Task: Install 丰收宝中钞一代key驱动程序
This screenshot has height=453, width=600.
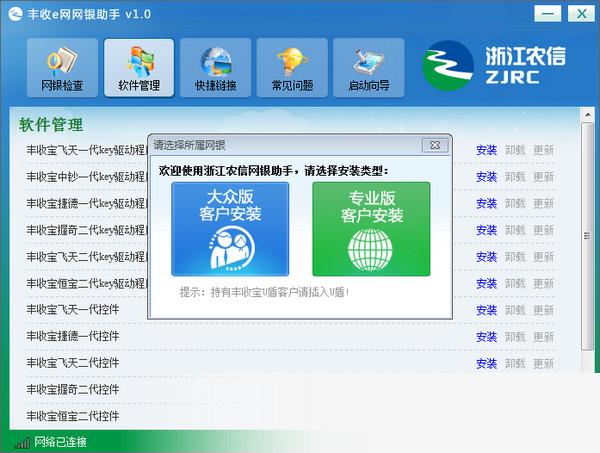Action: pyautogui.click(x=486, y=177)
